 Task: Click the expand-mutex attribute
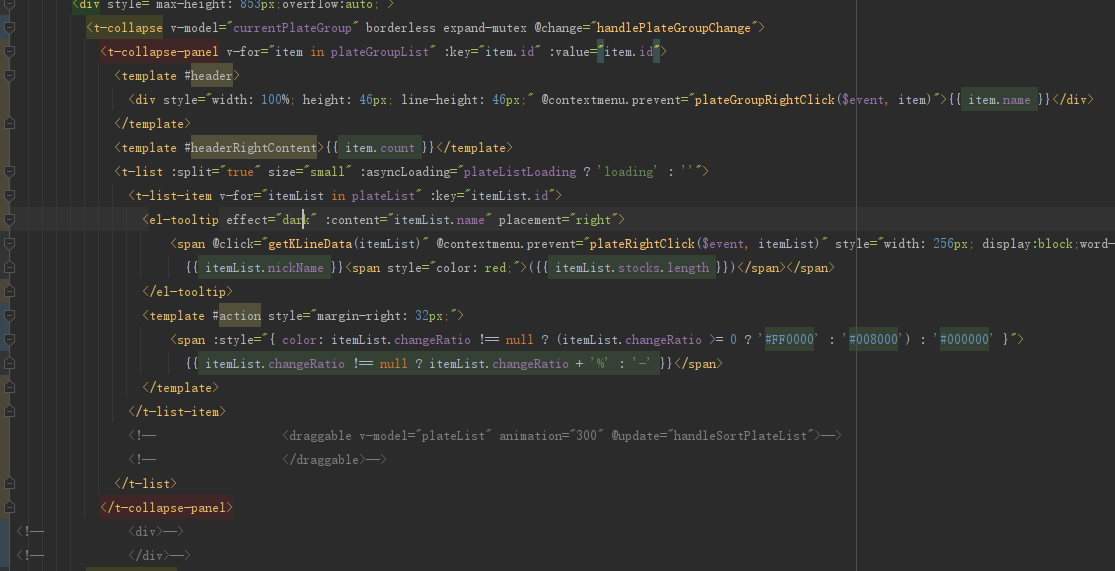click(x=485, y=28)
